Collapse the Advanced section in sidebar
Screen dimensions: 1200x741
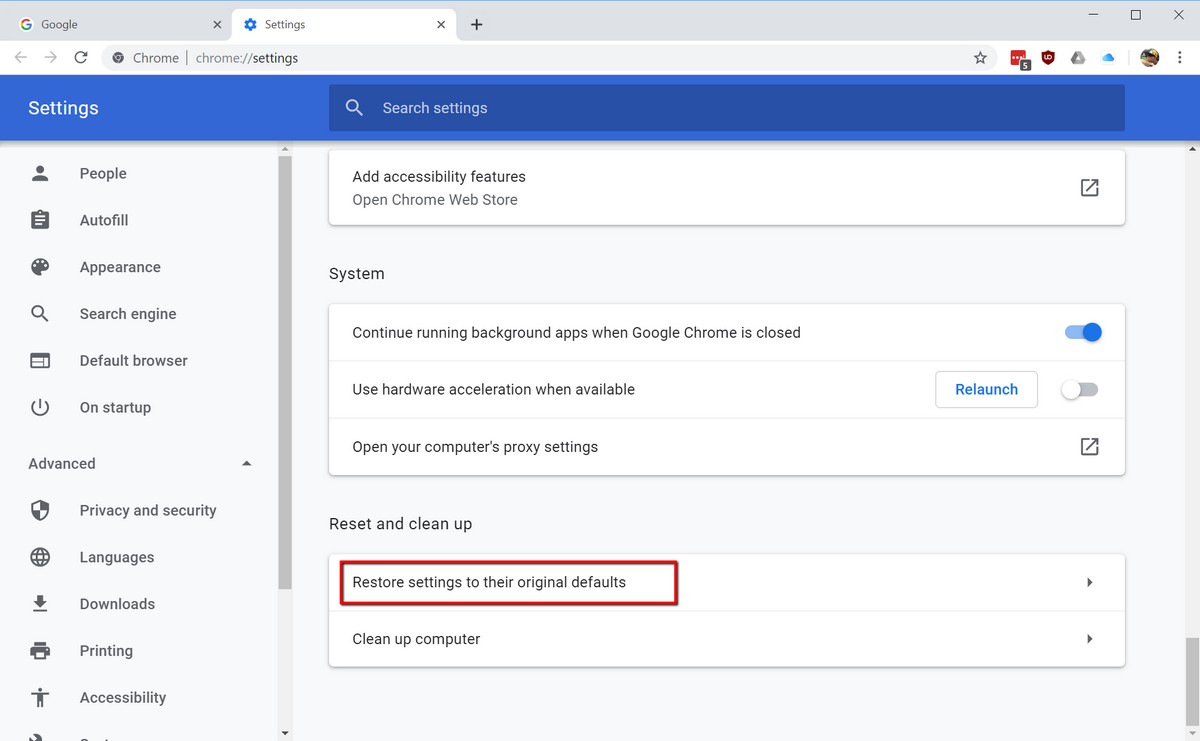pos(246,464)
